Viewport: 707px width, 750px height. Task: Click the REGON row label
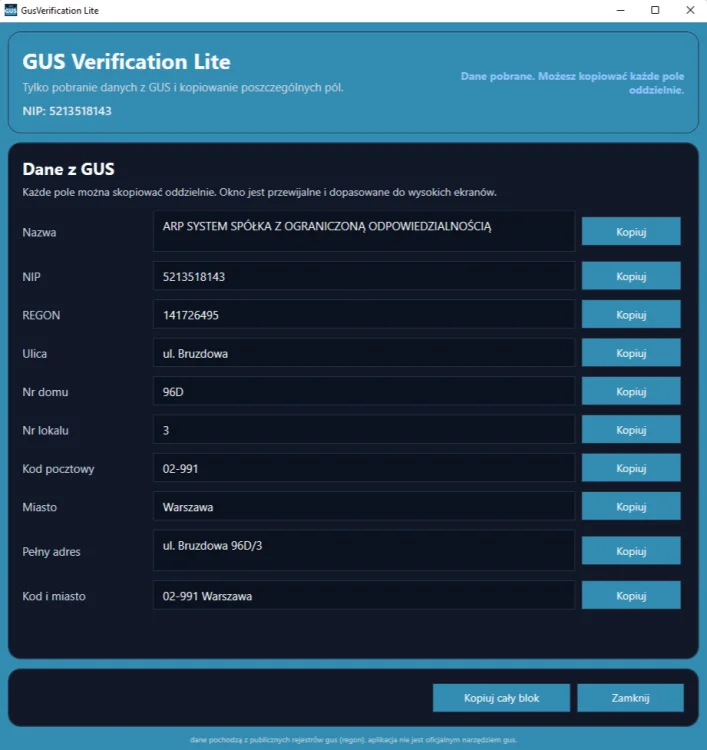click(41, 315)
